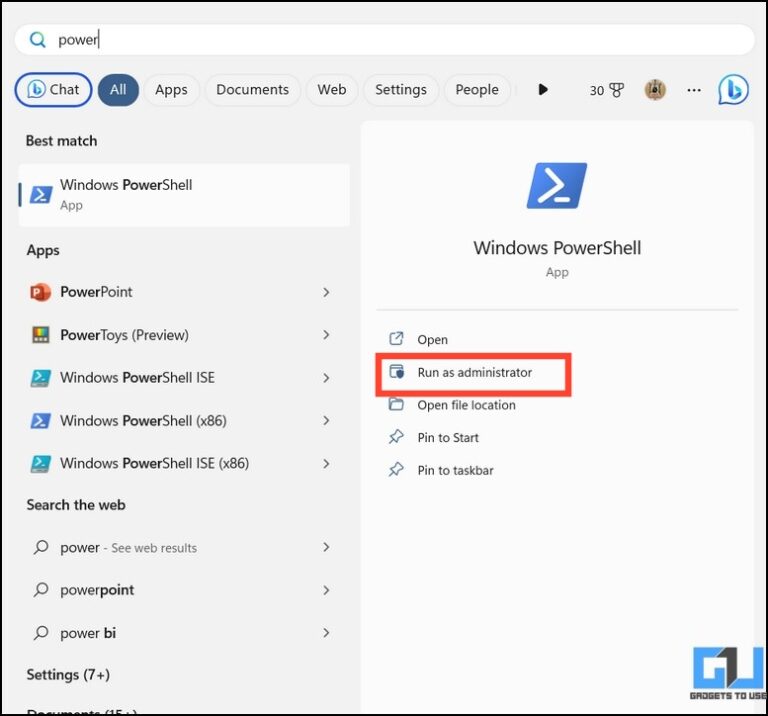The height and width of the screenshot is (716, 768).
Task: Switch to the Documents filter tab
Action: click(252, 90)
